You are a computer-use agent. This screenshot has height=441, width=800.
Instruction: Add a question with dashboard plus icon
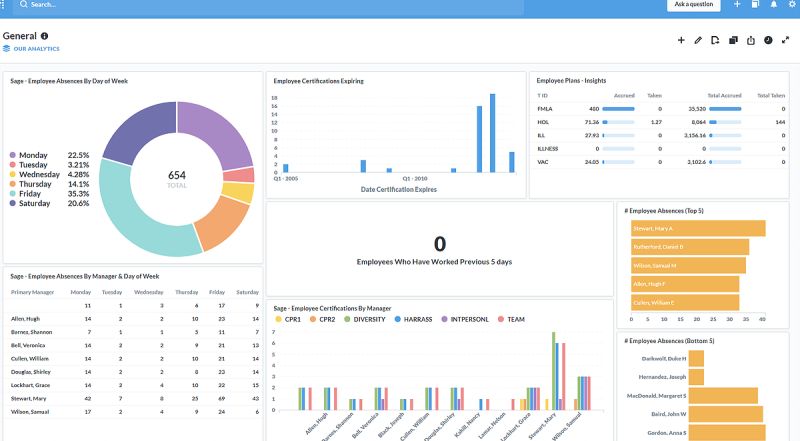681,40
